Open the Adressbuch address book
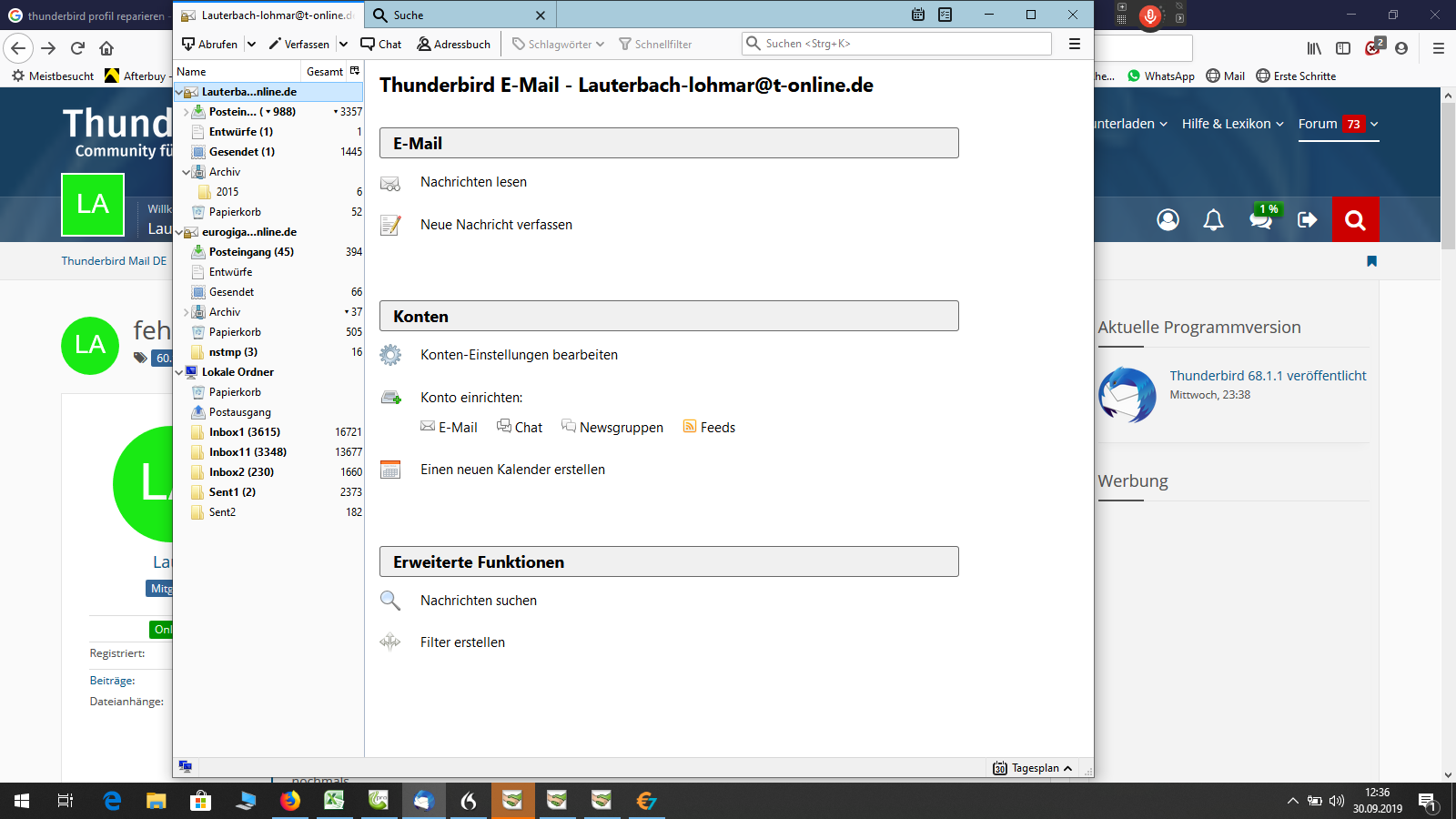 tap(454, 44)
